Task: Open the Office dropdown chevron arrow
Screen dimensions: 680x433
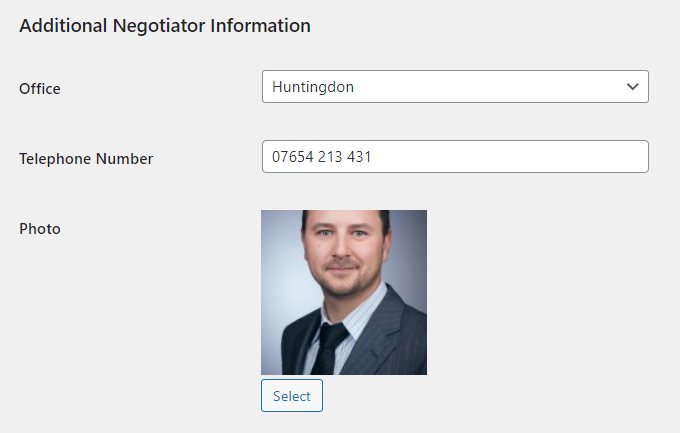Action: [x=633, y=87]
